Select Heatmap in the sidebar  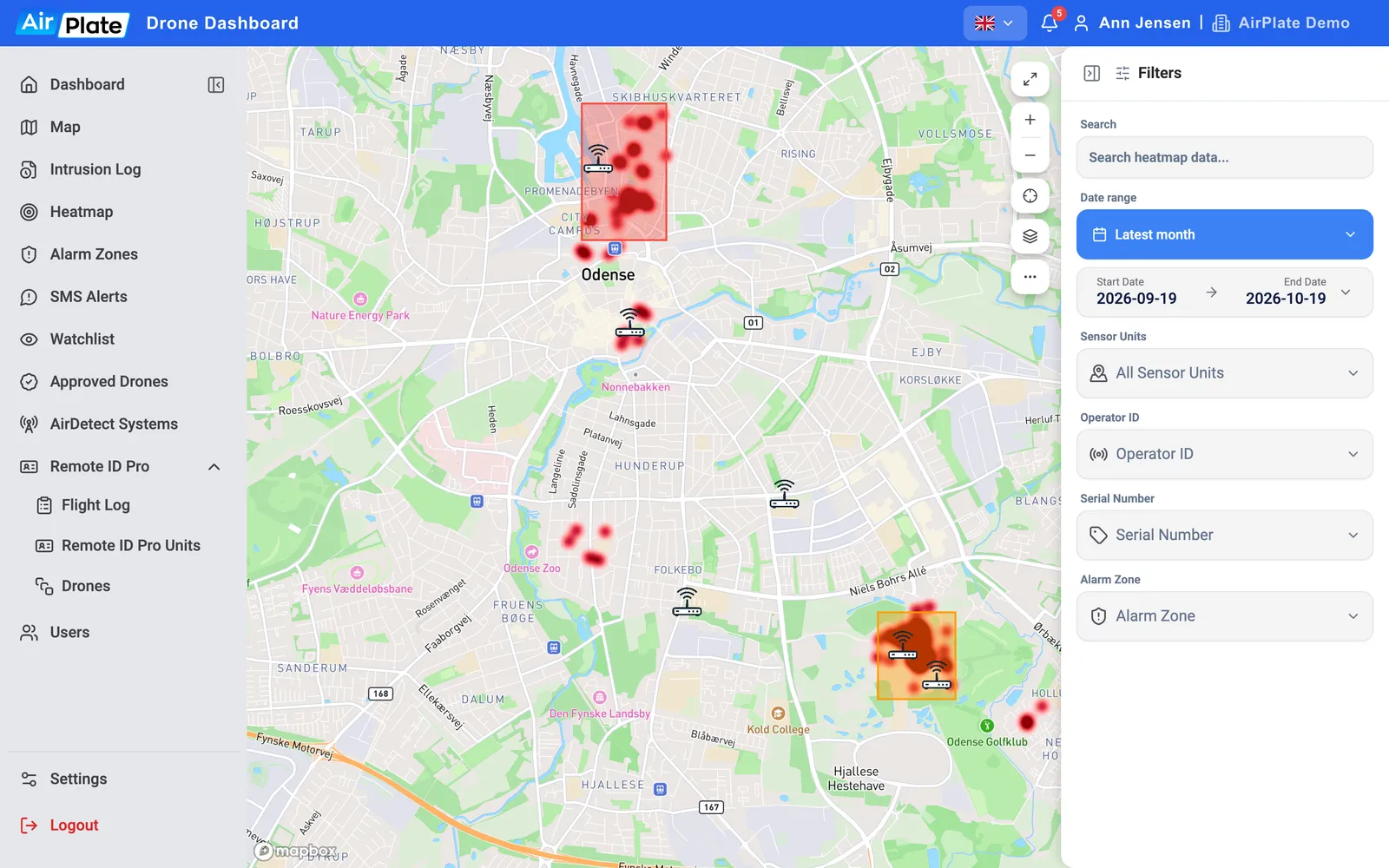tap(82, 212)
